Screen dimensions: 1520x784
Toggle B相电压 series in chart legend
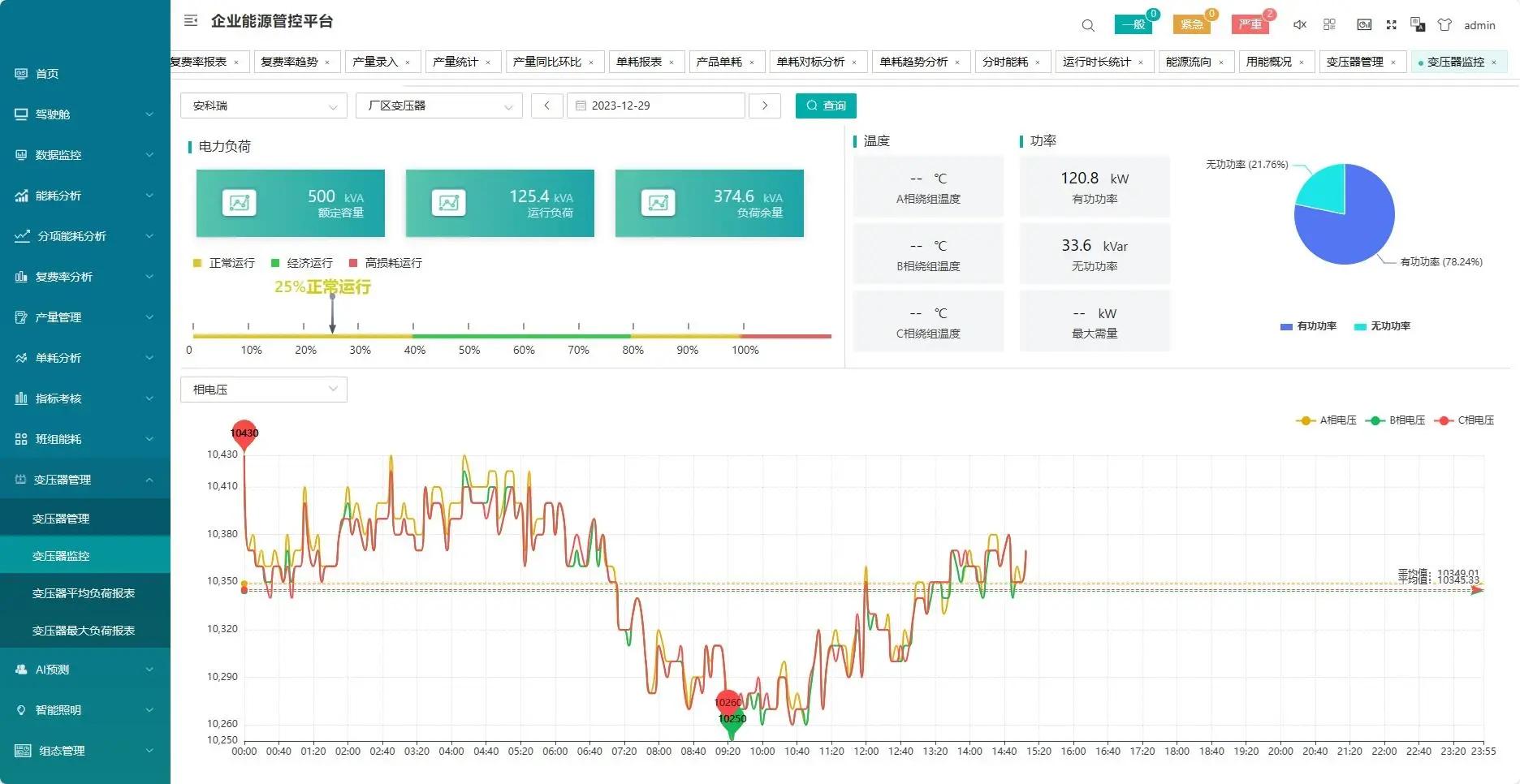(x=1395, y=420)
